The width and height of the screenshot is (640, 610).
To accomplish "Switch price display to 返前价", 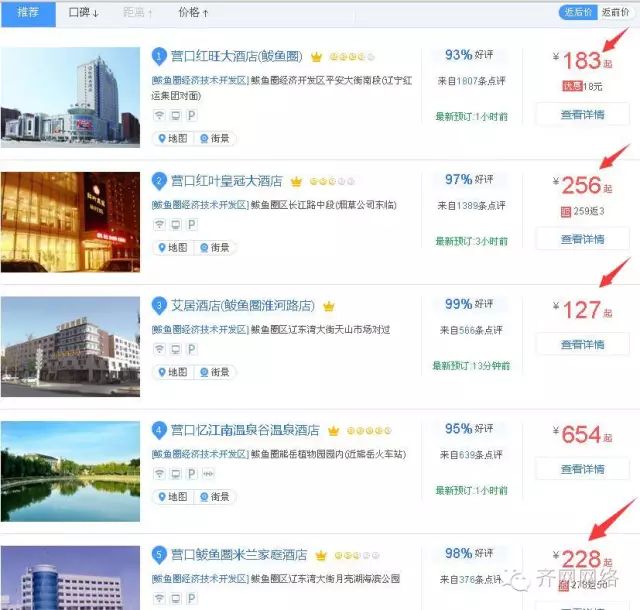I will 616,12.
